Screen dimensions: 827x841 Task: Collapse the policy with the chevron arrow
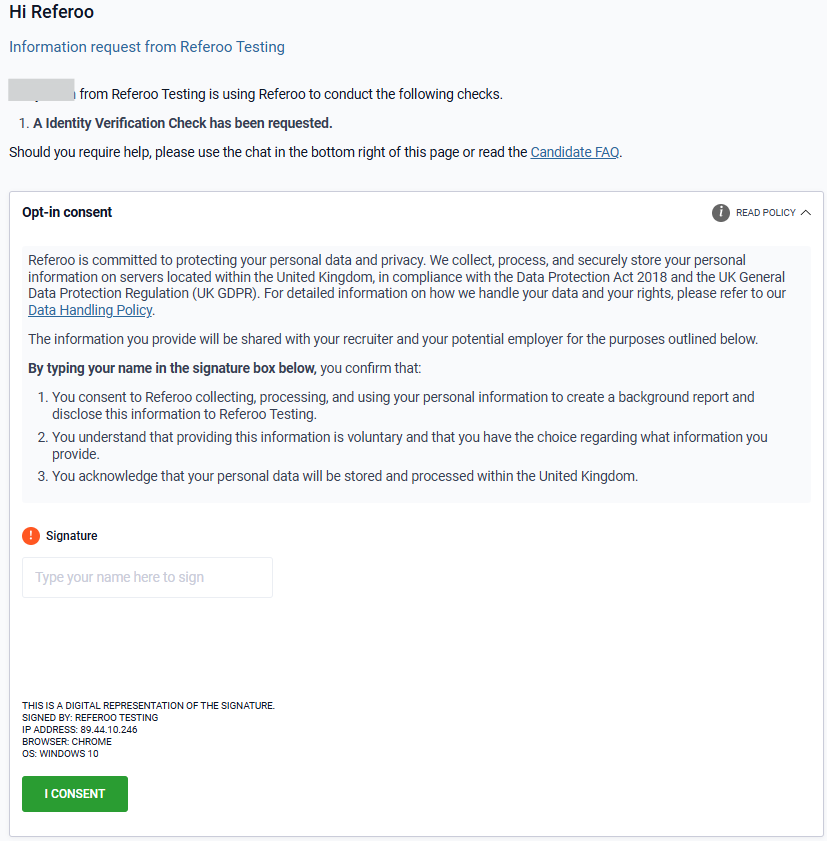pyautogui.click(x=806, y=213)
